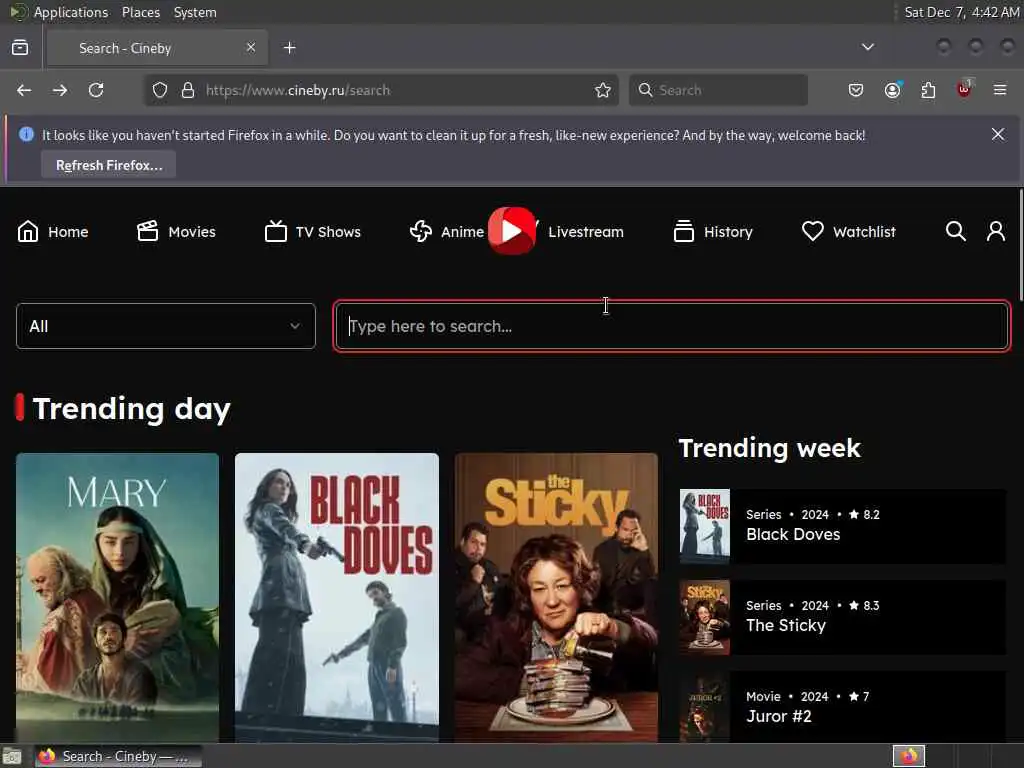Open Juror #2 in Trending week list
The width and height of the screenshot is (1024, 768).
(x=842, y=707)
